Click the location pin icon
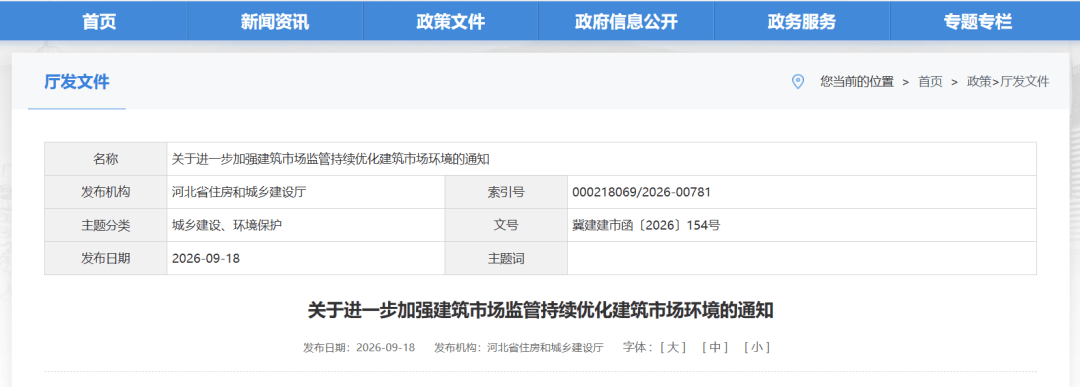The width and height of the screenshot is (1080, 387). tap(798, 82)
